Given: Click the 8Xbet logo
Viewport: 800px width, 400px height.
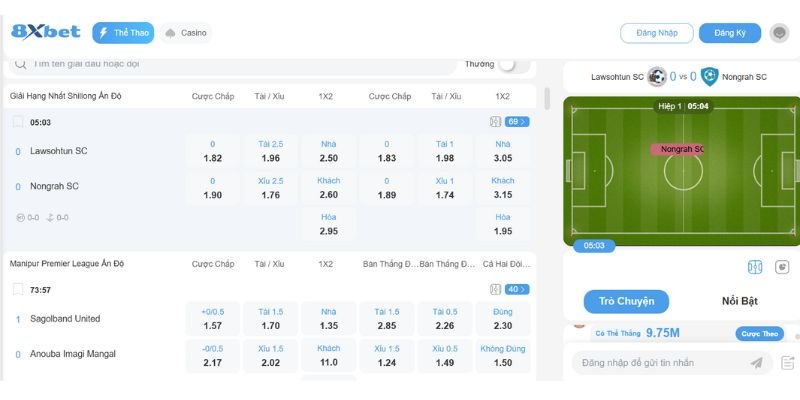Looking at the screenshot, I should point(46,32).
